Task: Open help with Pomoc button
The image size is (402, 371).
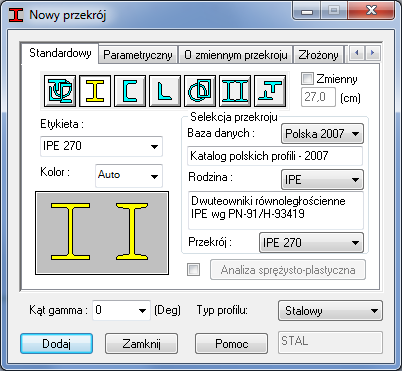Action: (x=231, y=344)
